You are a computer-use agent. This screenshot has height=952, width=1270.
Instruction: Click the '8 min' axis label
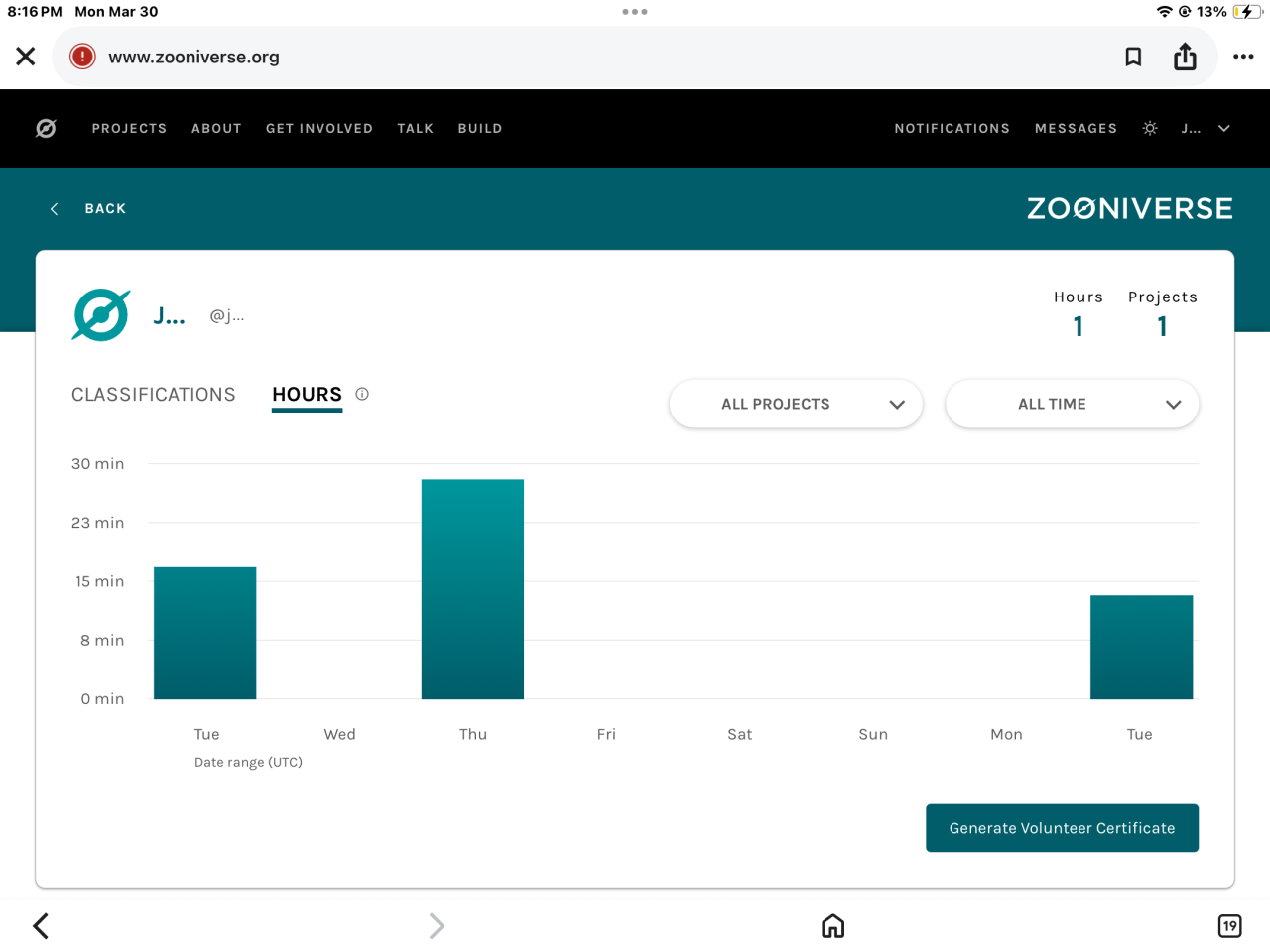click(x=102, y=640)
